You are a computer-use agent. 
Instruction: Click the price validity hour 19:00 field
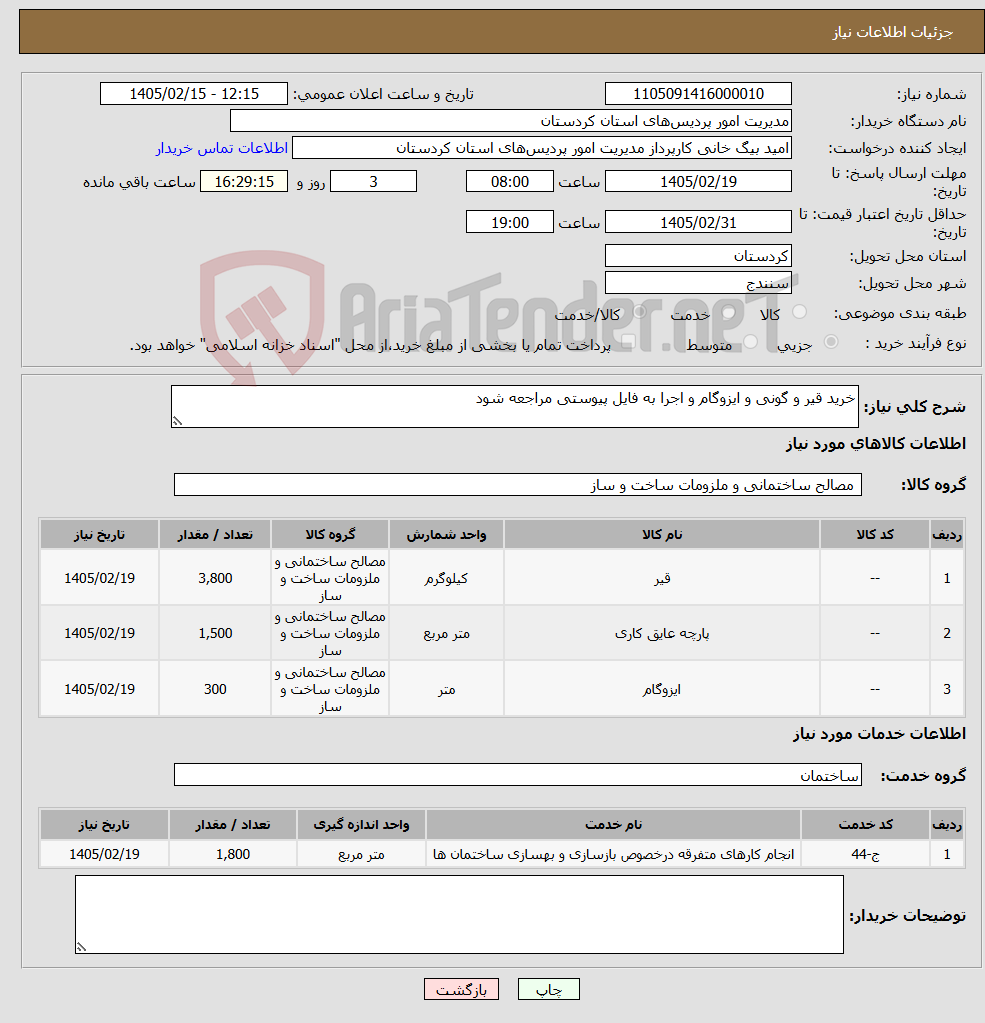tap(509, 222)
